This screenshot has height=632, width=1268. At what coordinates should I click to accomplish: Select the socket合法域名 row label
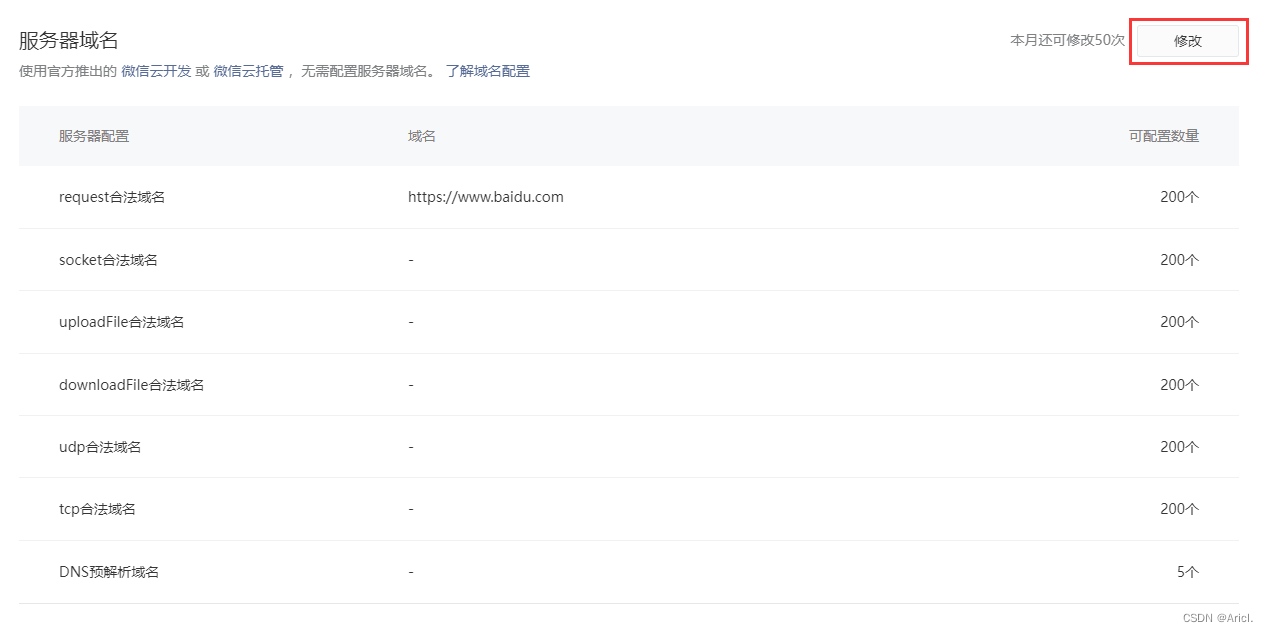pos(108,260)
